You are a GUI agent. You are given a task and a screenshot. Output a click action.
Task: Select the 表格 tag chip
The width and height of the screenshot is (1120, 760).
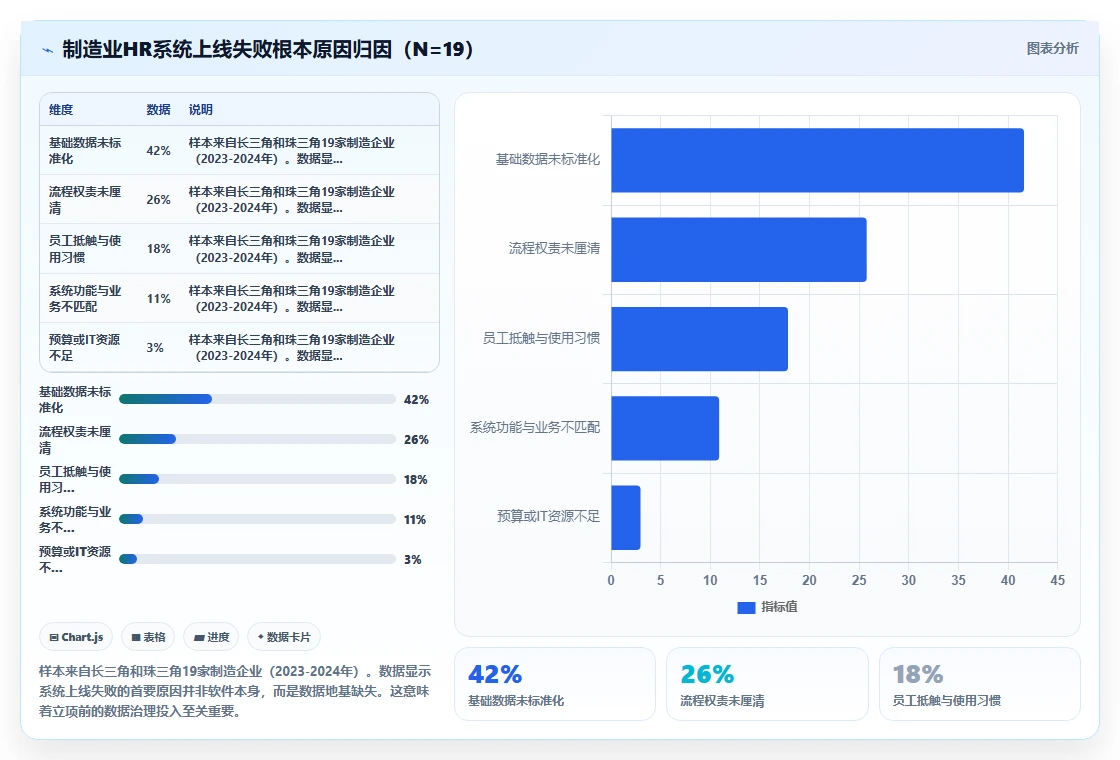pos(148,637)
